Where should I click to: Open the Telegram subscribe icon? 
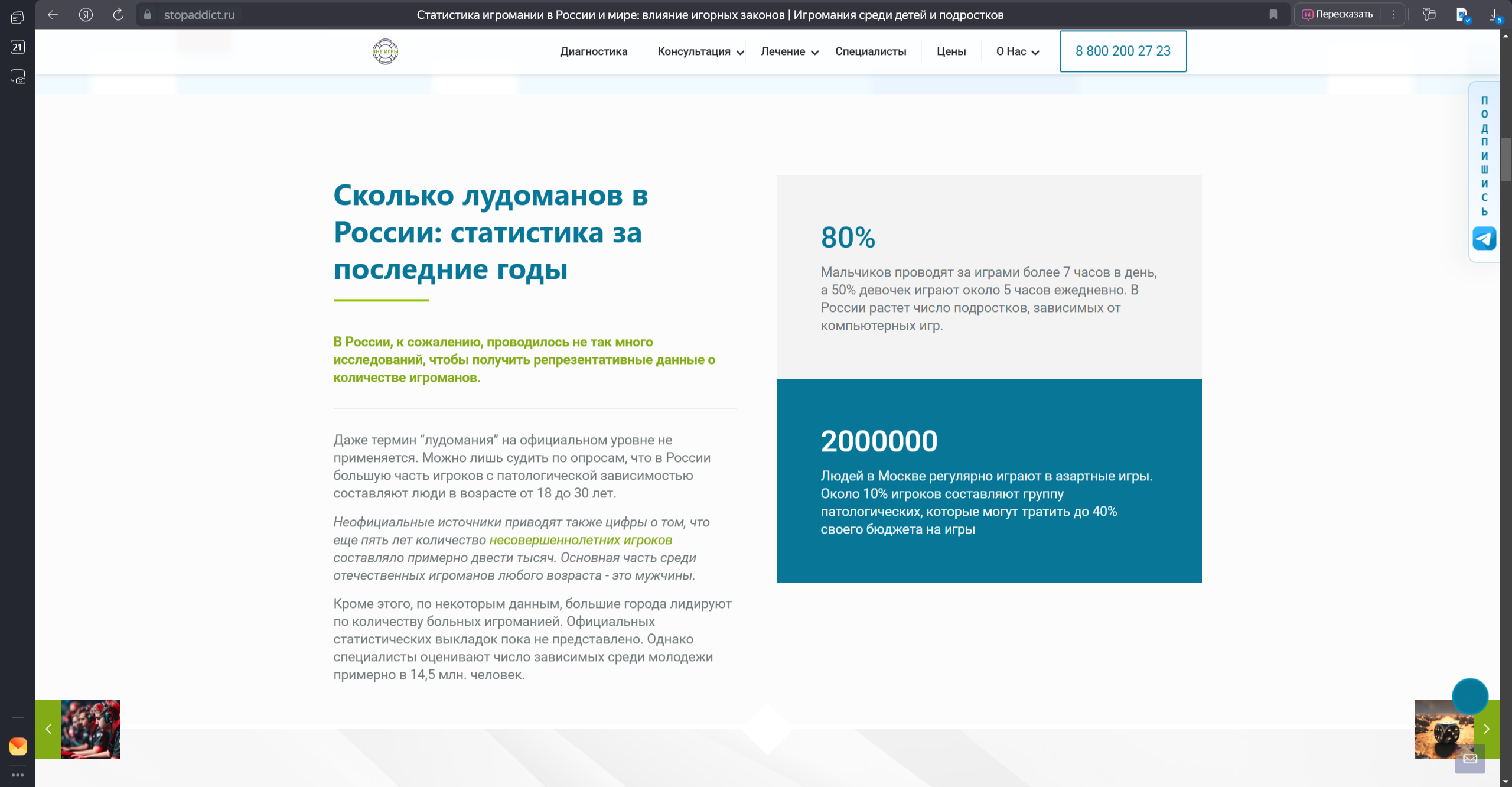pos(1484,239)
